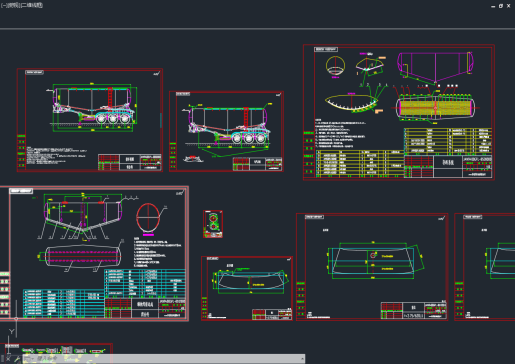Close the drawing window

[x=509, y=6]
